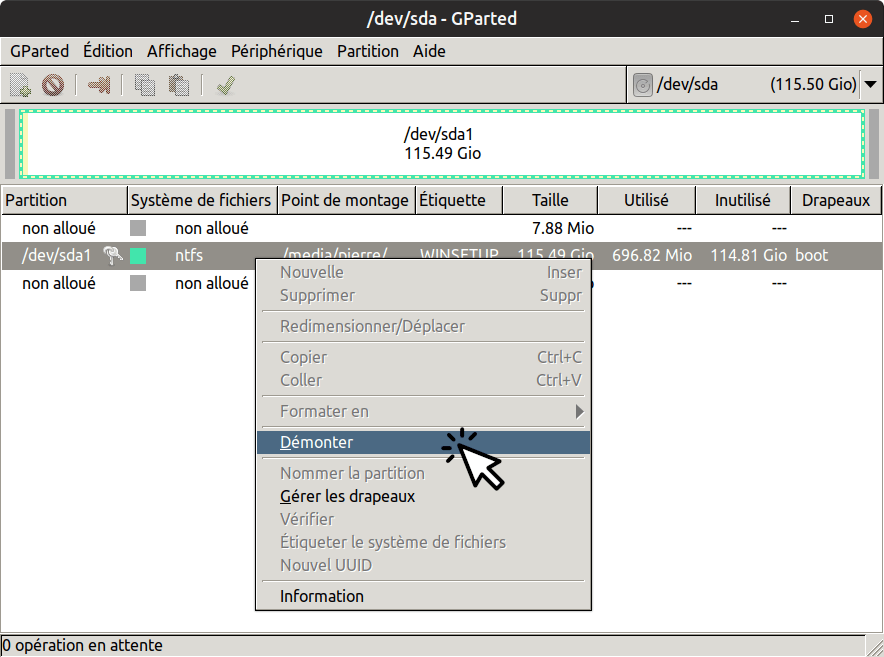Click the boot flag cell
884x657 pixels.
point(811,255)
